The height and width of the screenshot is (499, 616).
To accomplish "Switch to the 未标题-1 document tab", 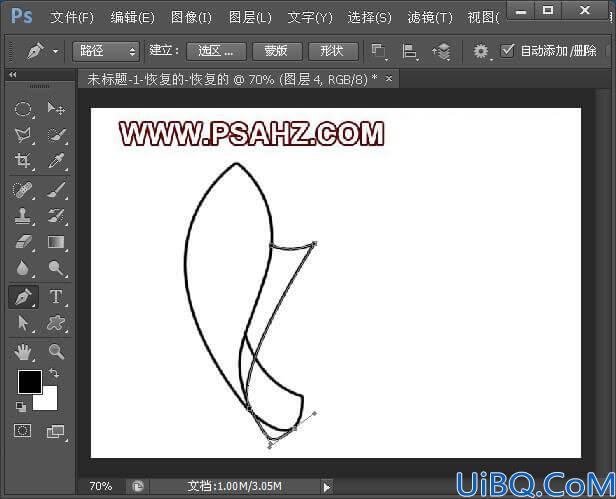I will [232, 79].
